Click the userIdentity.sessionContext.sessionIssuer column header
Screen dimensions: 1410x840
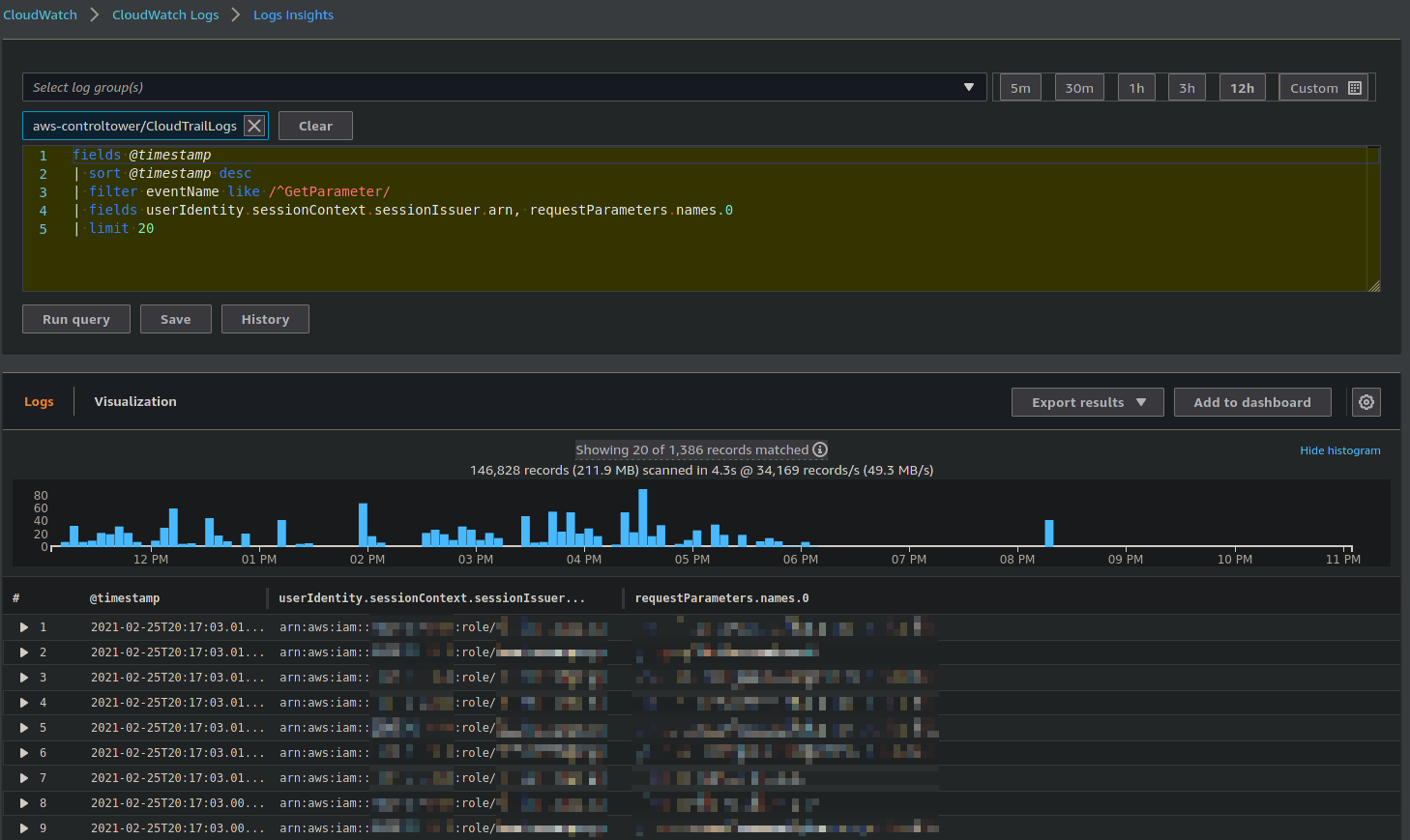(431, 598)
